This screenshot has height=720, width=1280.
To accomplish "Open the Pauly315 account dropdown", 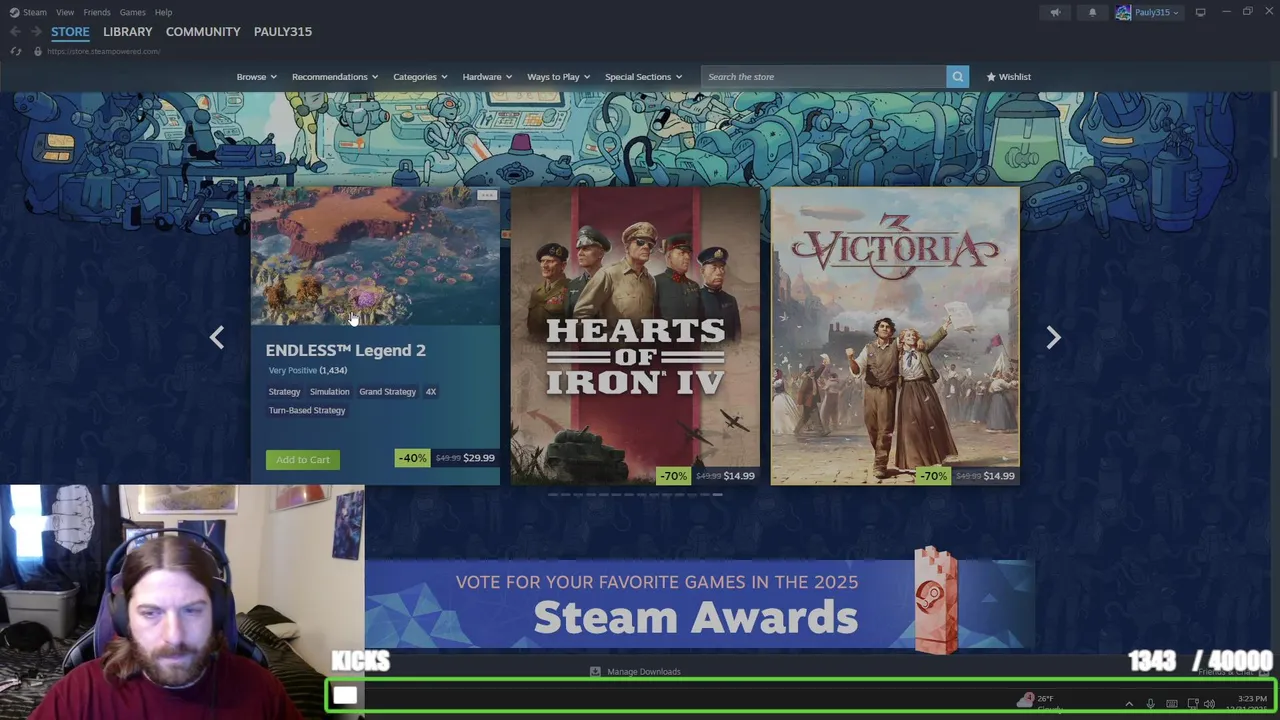I will tap(1156, 12).
